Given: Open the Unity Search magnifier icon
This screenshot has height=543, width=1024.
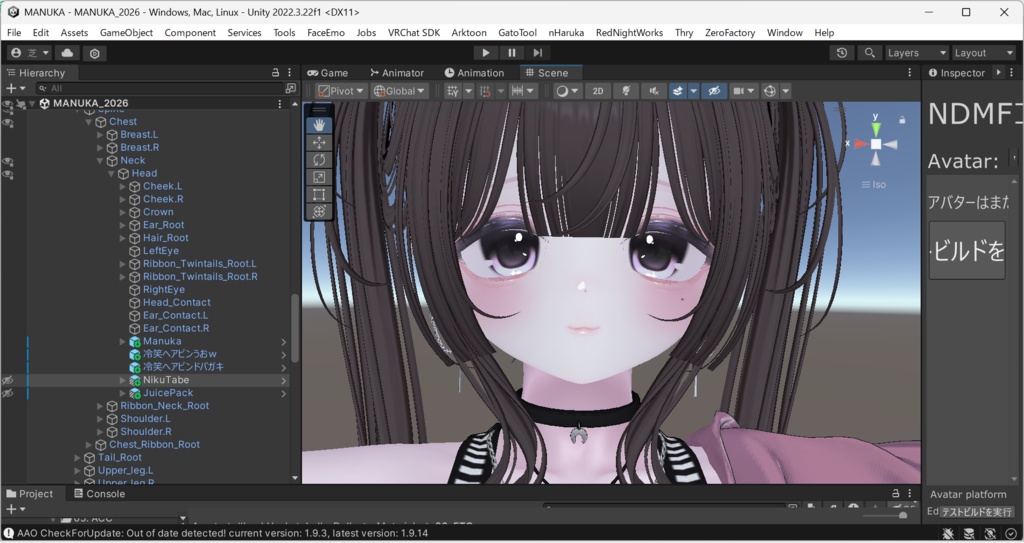Looking at the screenshot, I should (x=869, y=53).
